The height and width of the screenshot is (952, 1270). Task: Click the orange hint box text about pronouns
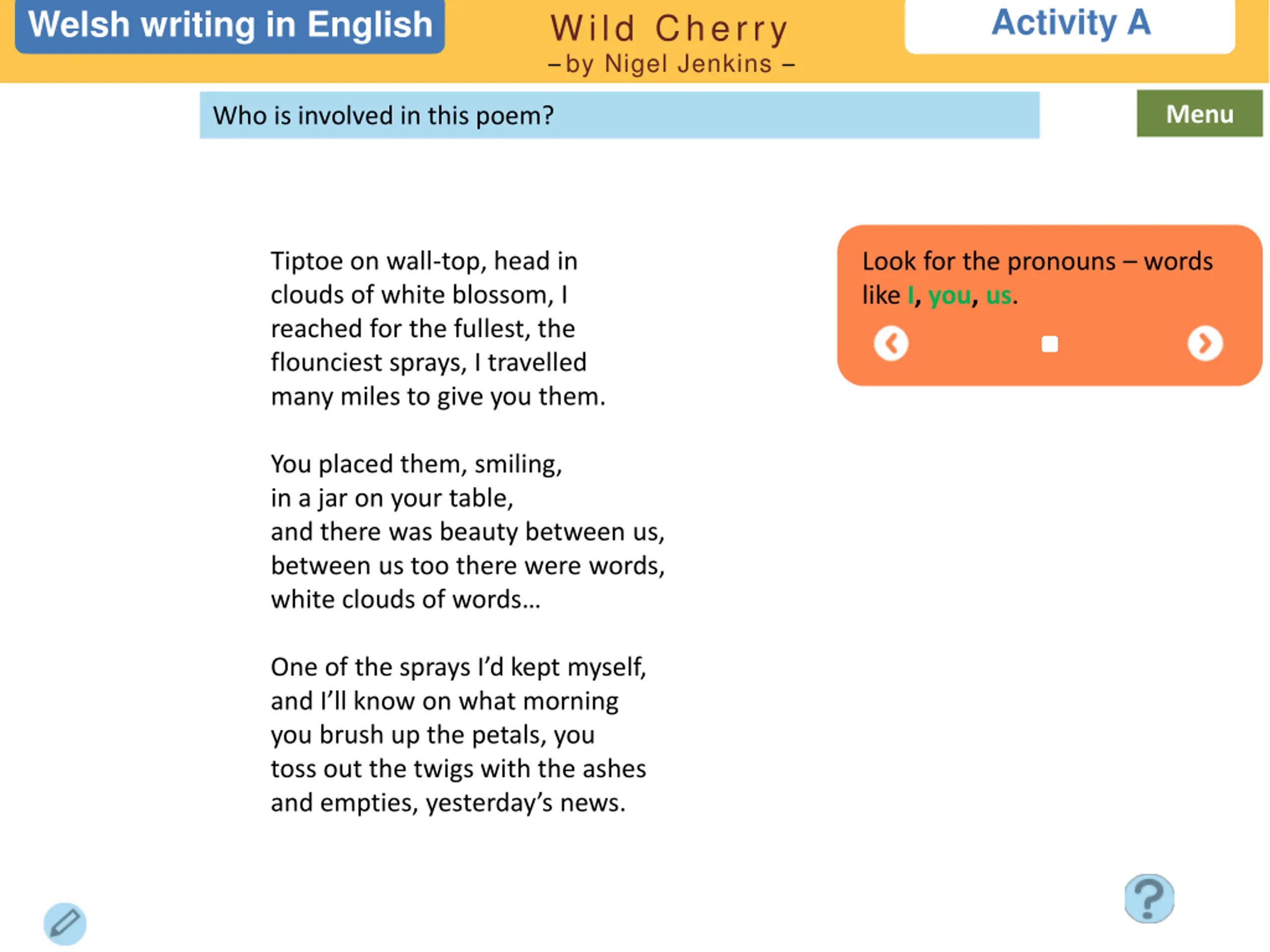tap(1037, 278)
